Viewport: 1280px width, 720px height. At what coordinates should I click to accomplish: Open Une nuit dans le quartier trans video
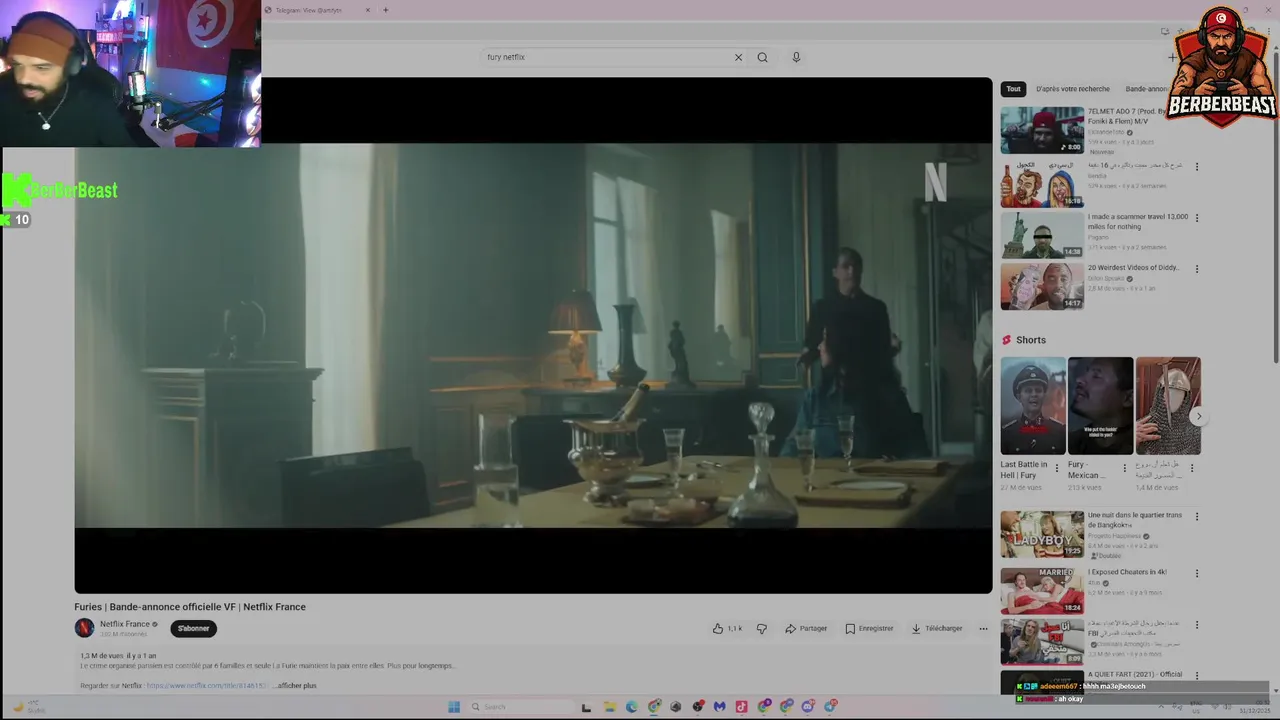tap(1042, 534)
